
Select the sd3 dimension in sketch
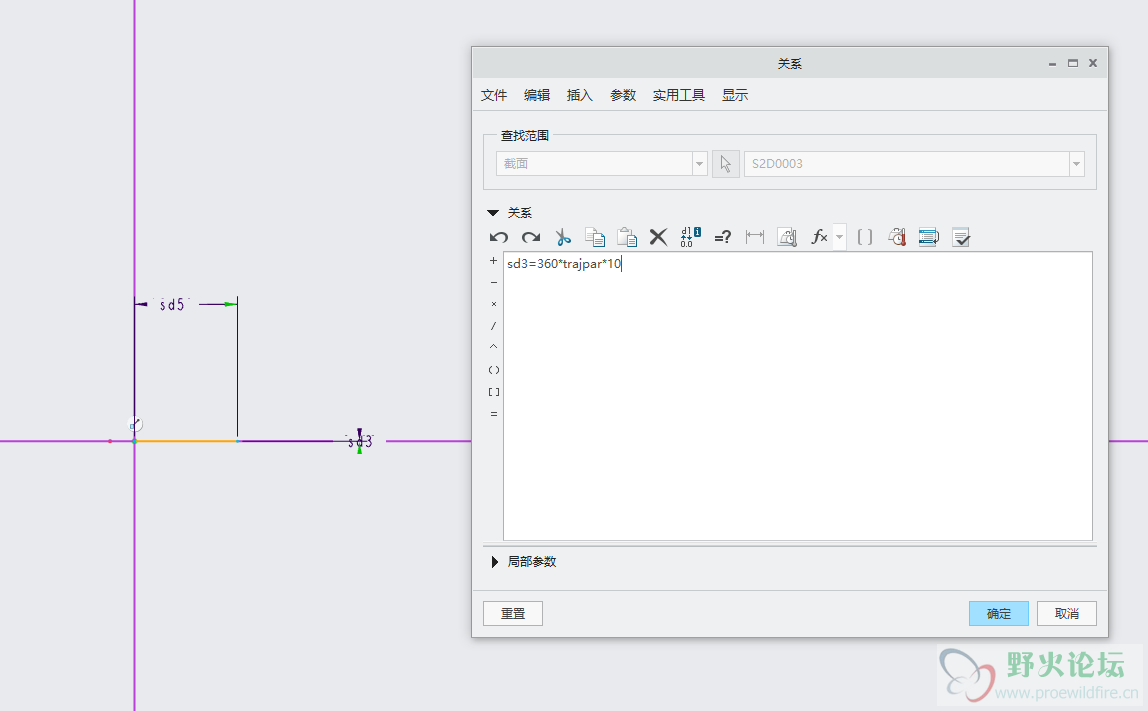[x=359, y=442]
